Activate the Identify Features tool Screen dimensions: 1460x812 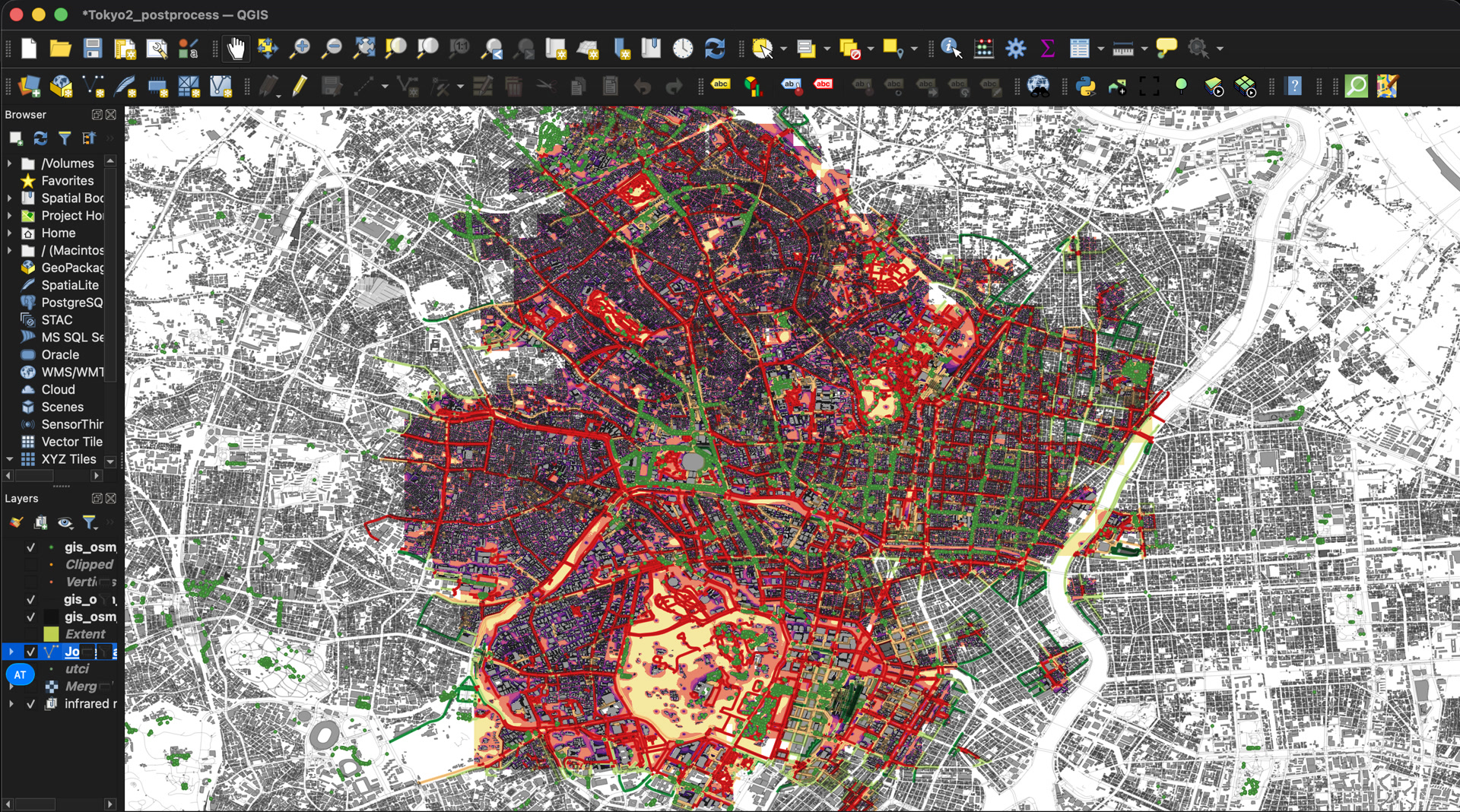point(951,49)
